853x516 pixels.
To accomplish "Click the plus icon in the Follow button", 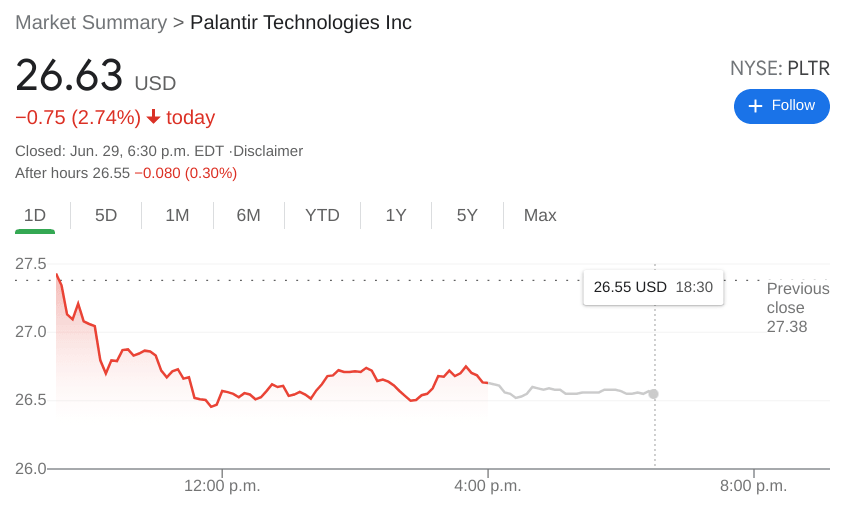I will [x=755, y=106].
